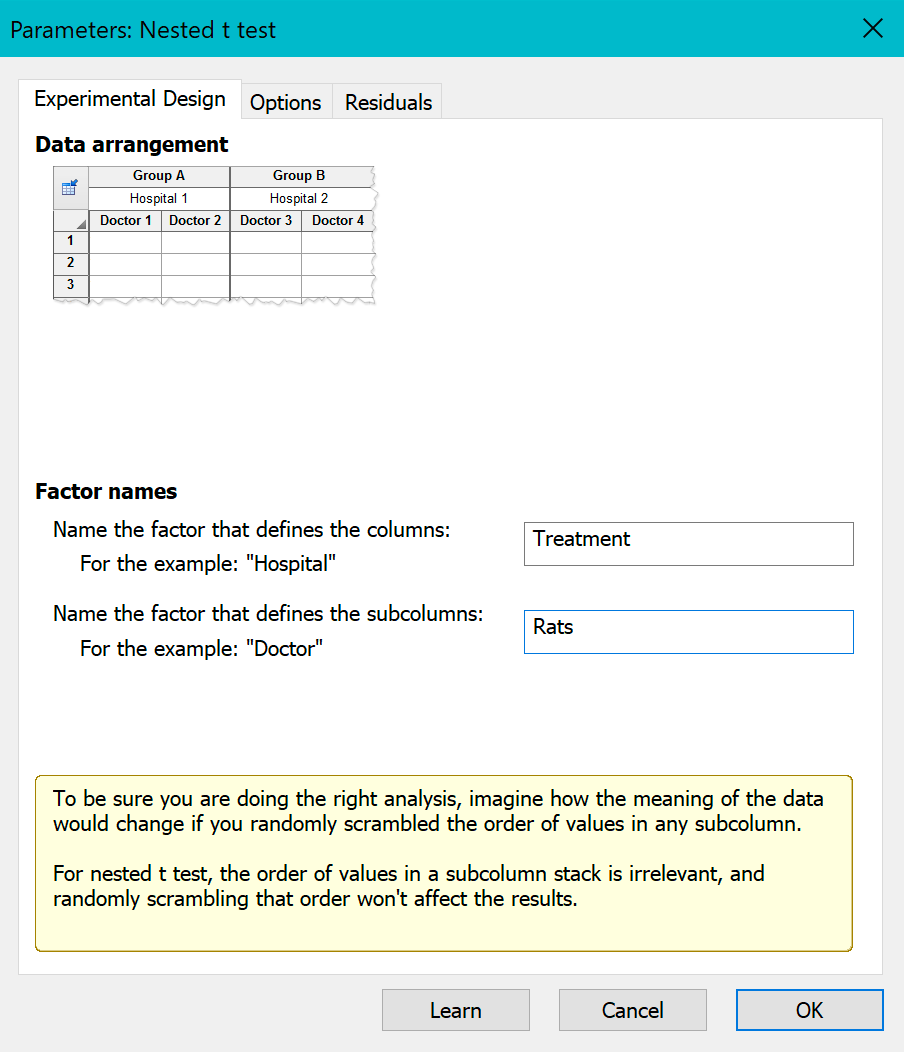Close the Nested t test dialog

point(872,29)
